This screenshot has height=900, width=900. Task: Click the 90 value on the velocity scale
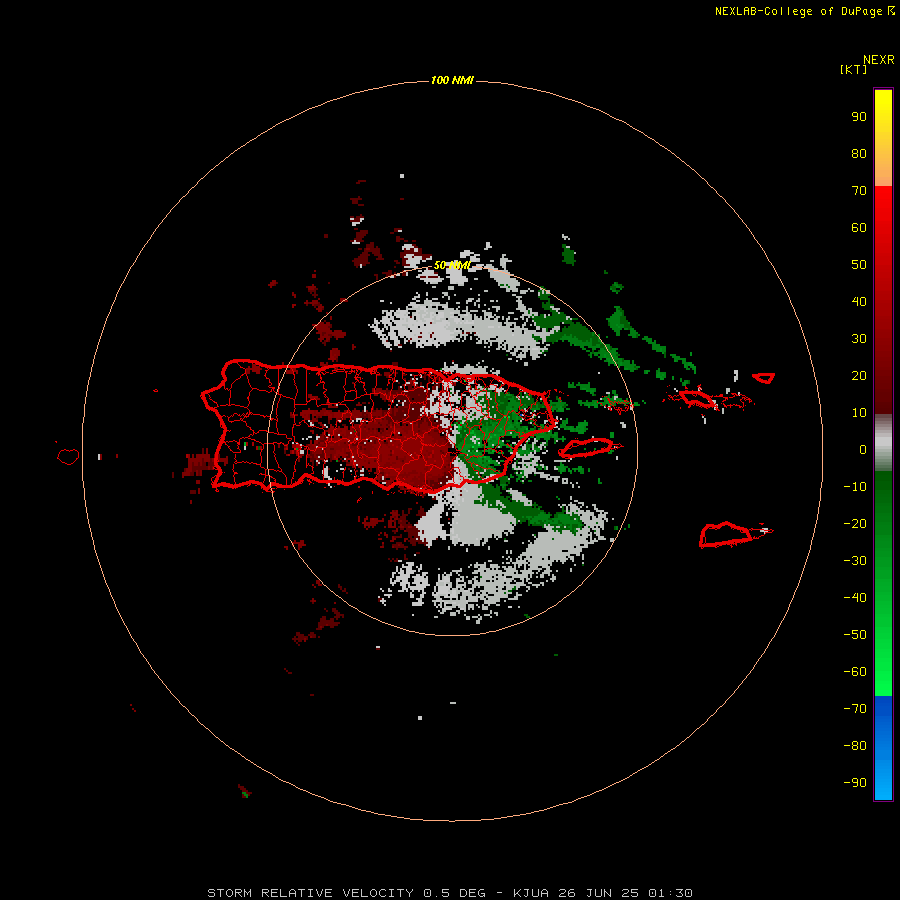tap(859, 117)
